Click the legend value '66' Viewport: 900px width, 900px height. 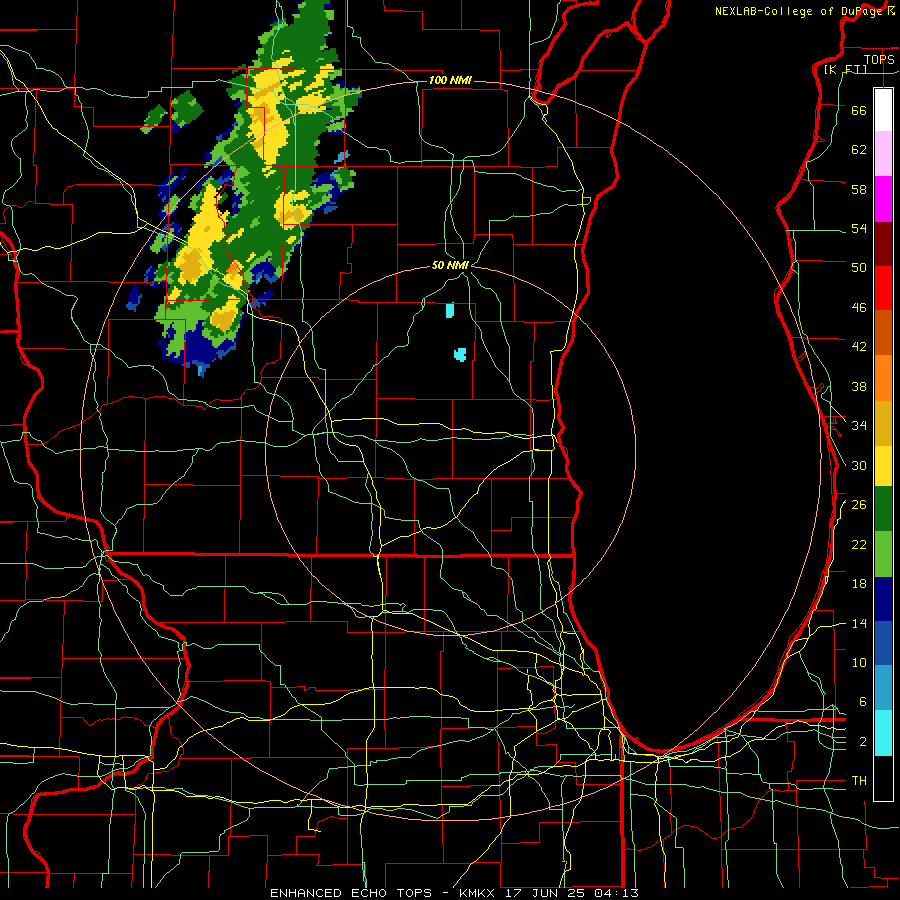coord(859,110)
